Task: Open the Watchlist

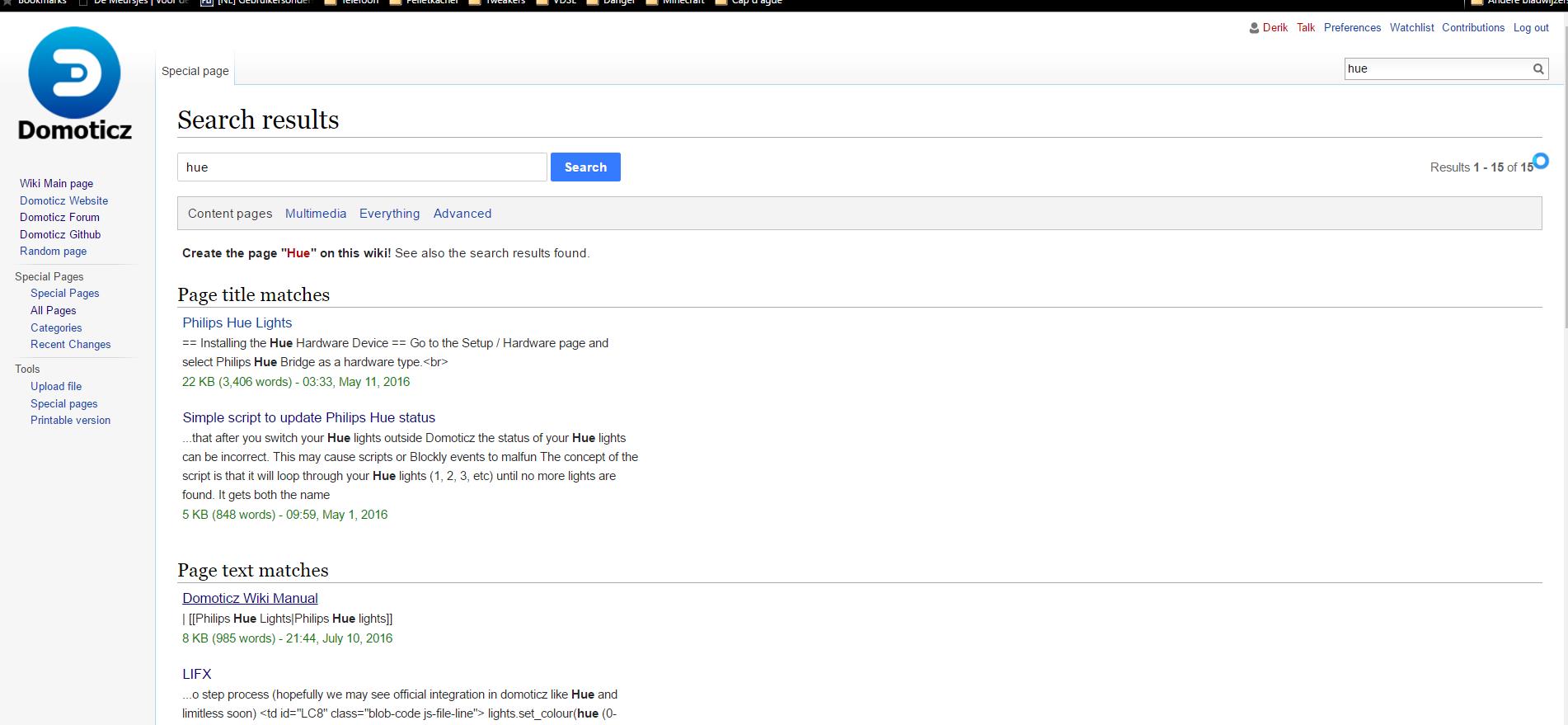Action: [1411, 27]
